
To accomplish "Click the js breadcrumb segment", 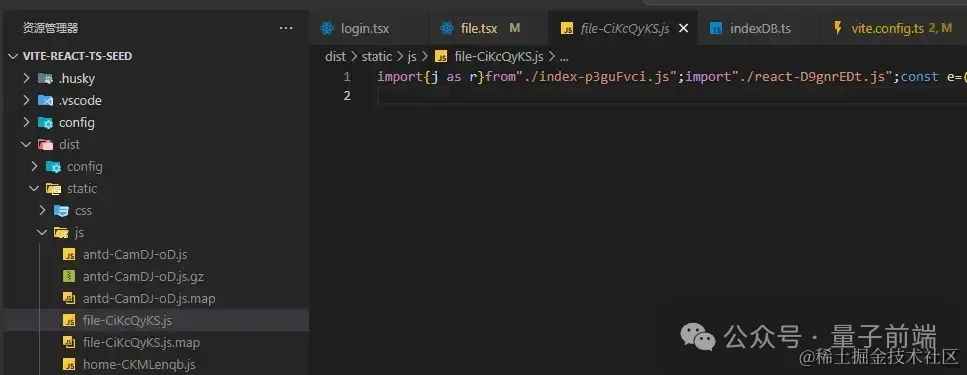I will (412, 57).
